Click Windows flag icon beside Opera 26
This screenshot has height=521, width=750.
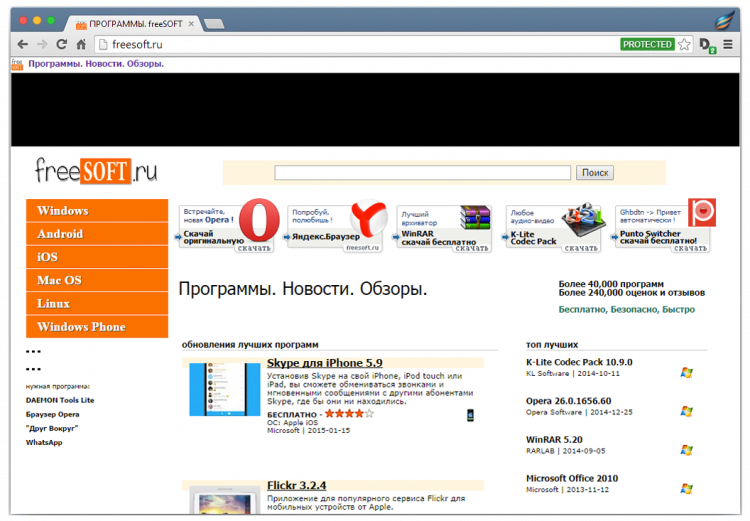click(686, 411)
